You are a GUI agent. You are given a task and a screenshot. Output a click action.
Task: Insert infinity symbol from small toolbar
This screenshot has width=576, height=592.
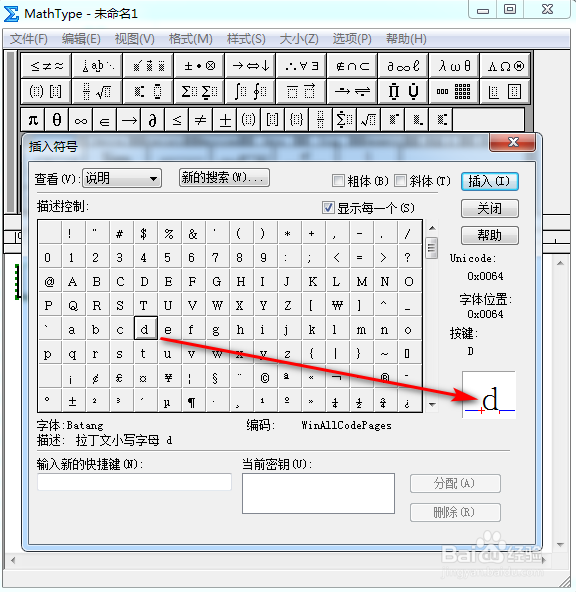[81, 120]
